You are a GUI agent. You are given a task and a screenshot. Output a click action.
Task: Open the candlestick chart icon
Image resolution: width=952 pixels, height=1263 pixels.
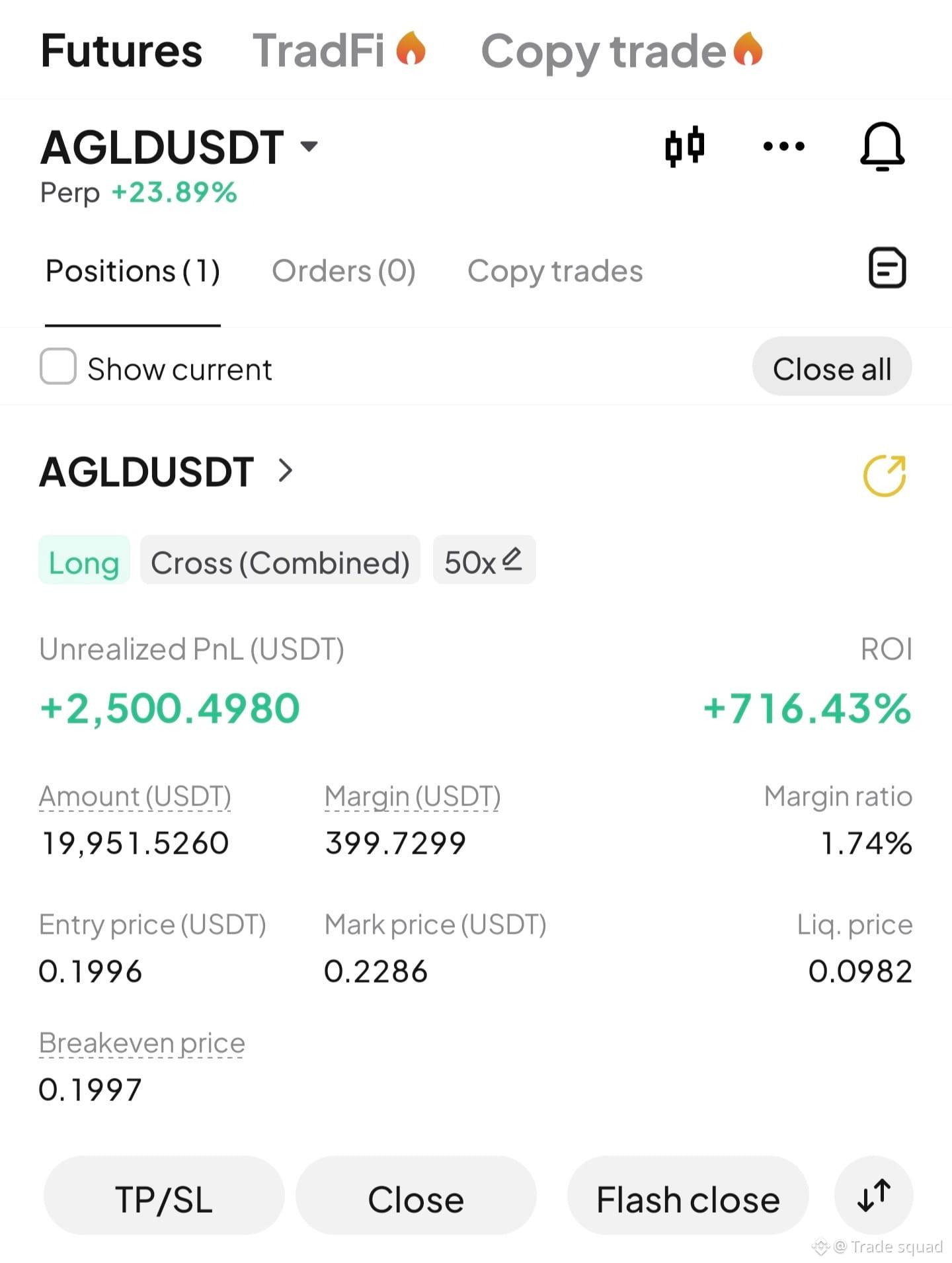[x=684, y=146]
